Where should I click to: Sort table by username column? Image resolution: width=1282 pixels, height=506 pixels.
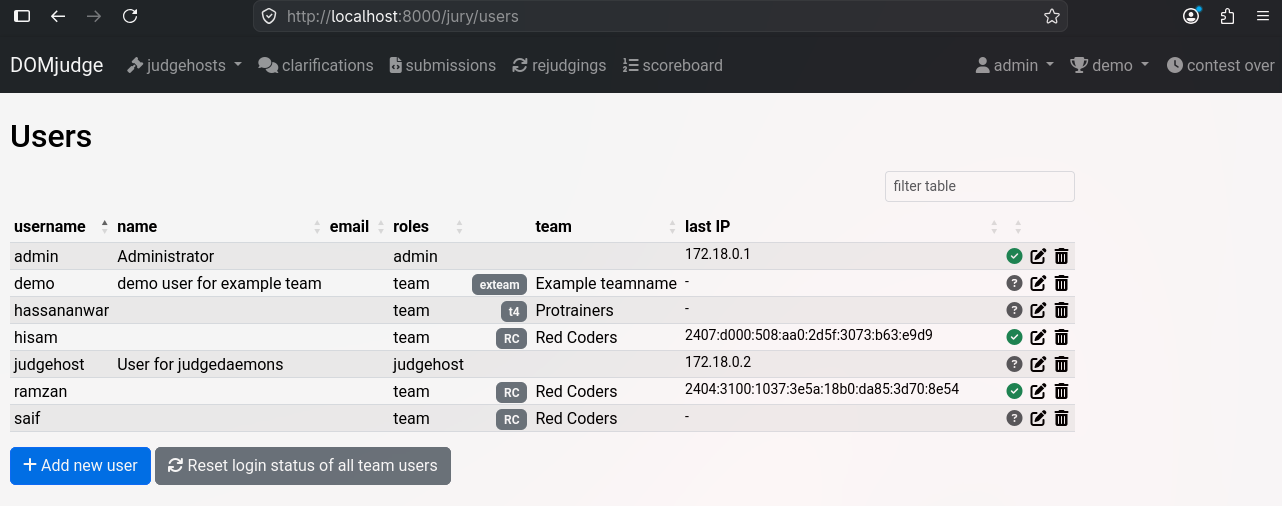coord(60,226)
